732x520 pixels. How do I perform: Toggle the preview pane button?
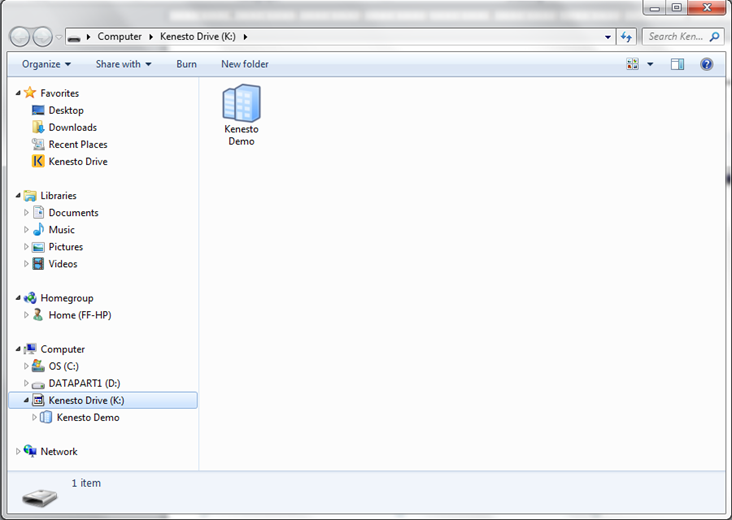677,64
